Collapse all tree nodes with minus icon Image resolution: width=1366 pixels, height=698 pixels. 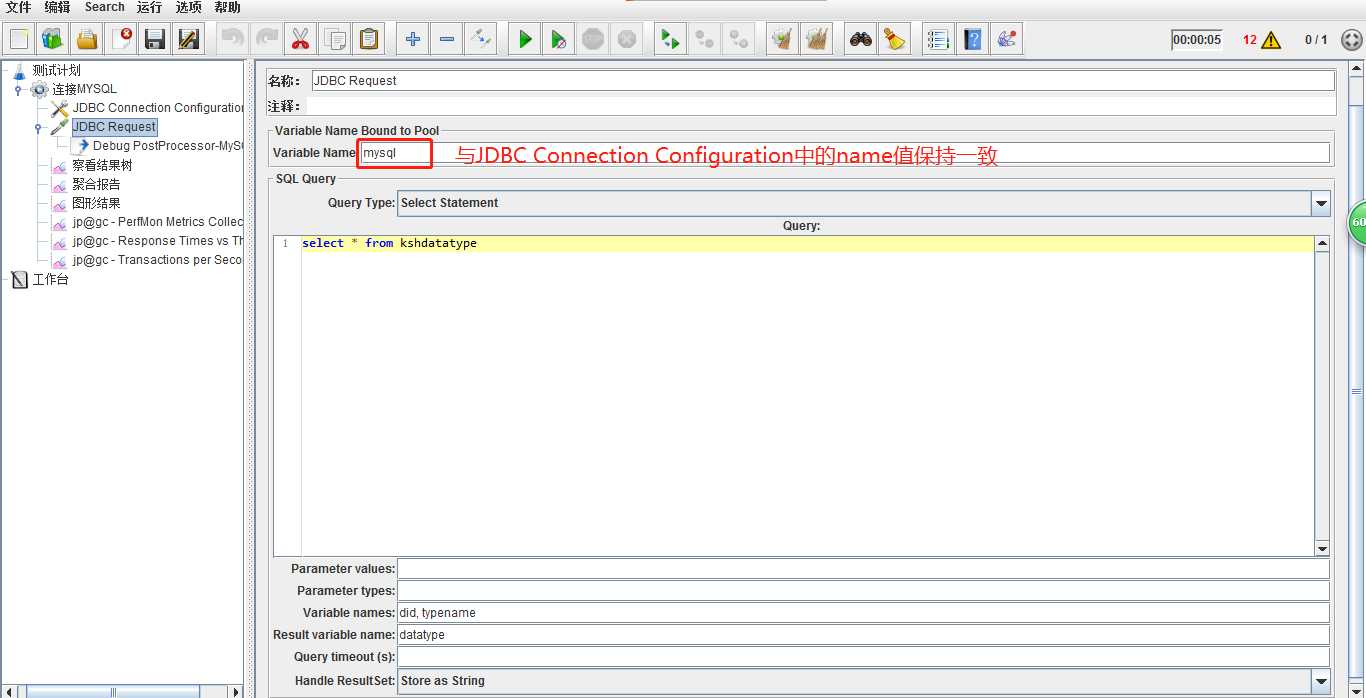(447, 39)
